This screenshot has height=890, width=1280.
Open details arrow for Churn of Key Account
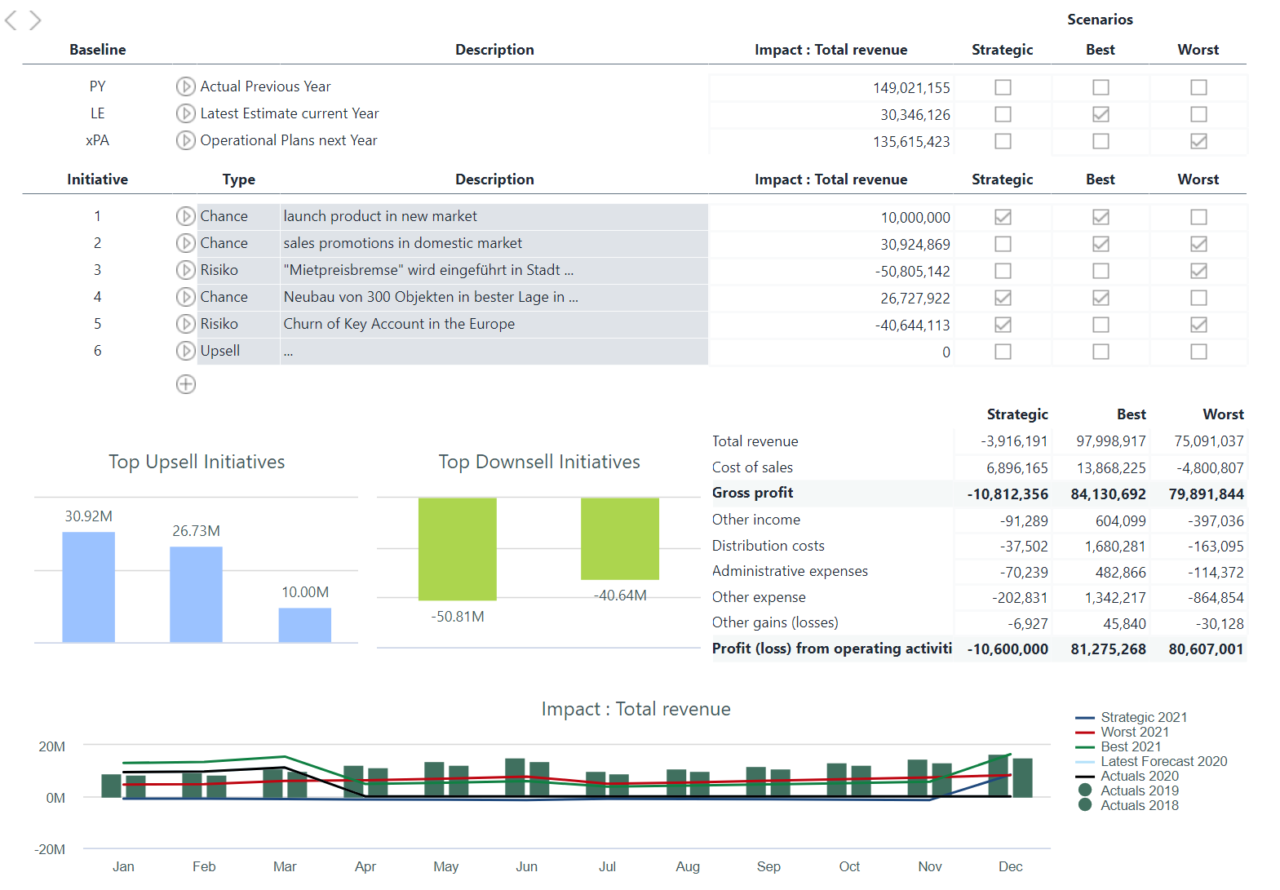(x=185, y=324)
